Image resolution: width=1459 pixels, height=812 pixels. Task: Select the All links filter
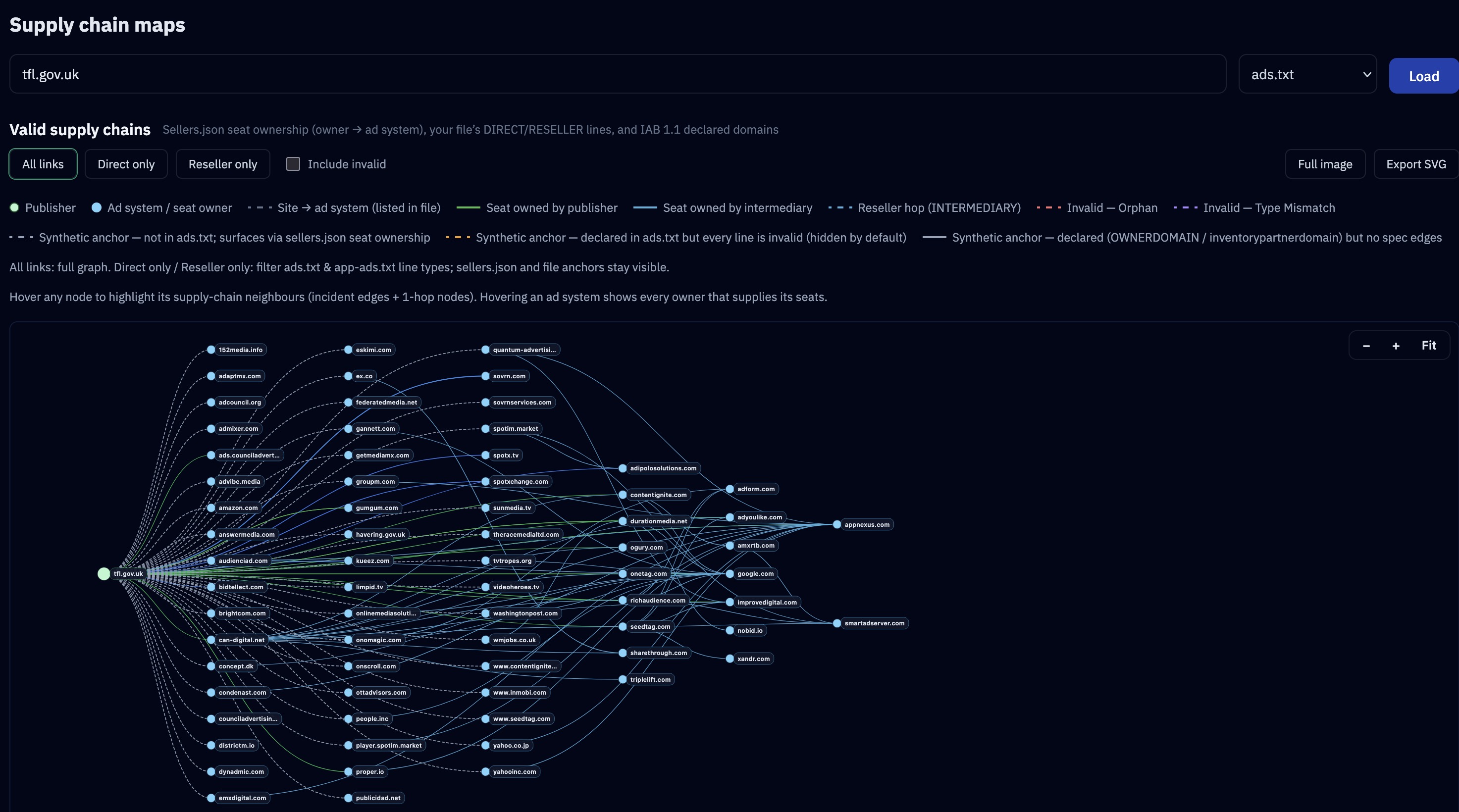[x=43, y=164]
